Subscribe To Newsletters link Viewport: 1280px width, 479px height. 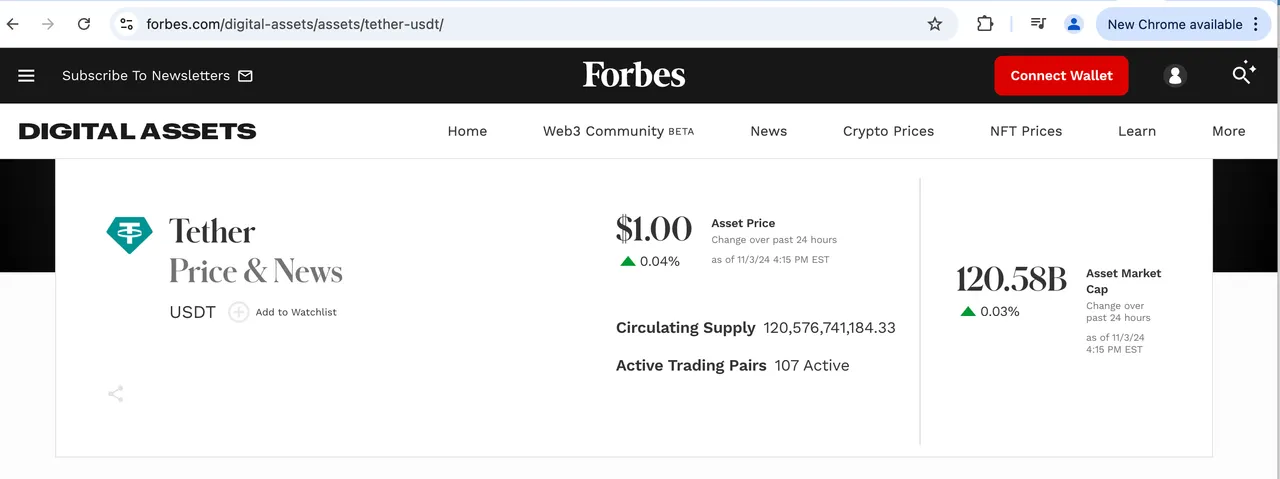[157, 76]
